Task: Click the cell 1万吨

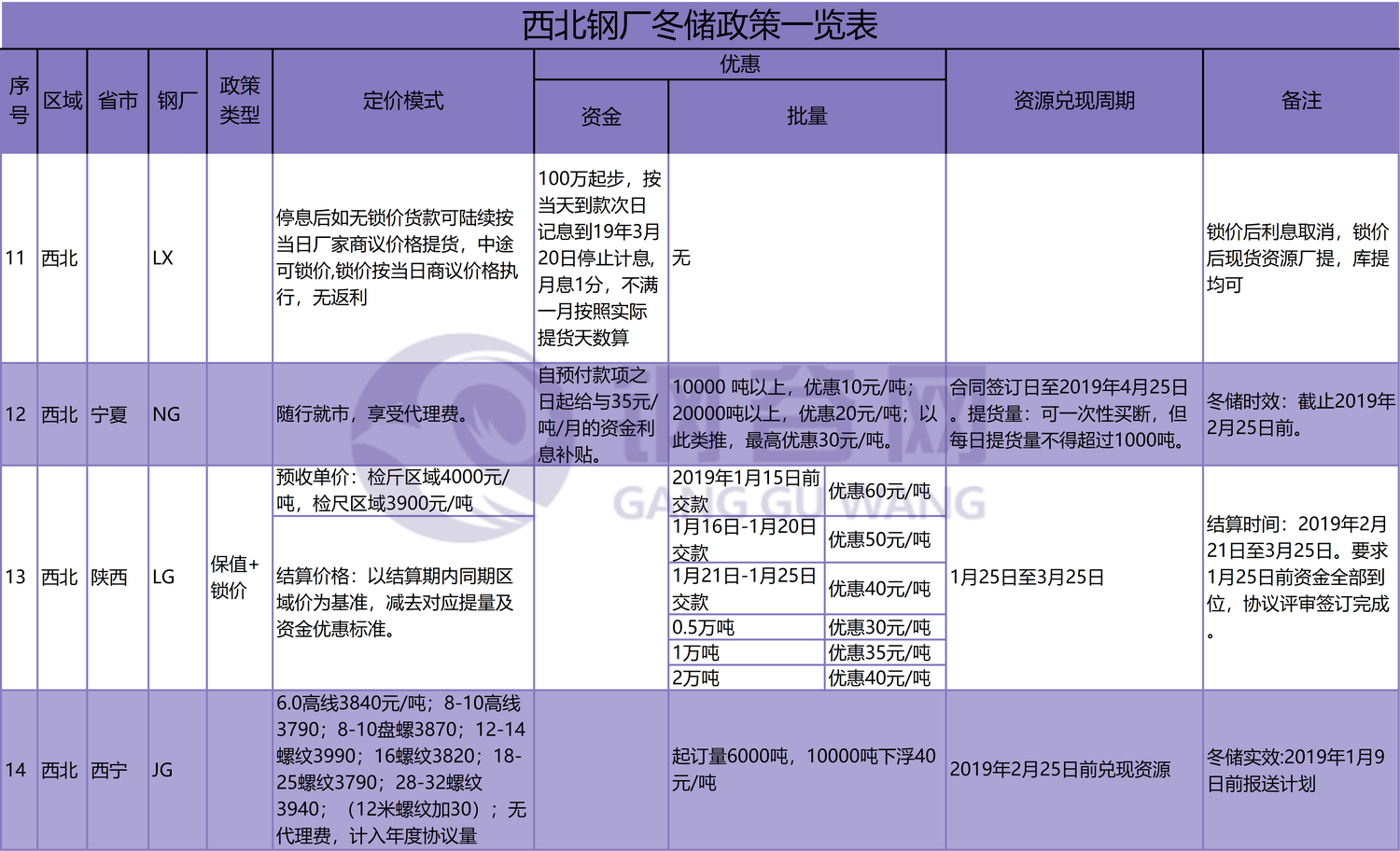Action: 747,652
